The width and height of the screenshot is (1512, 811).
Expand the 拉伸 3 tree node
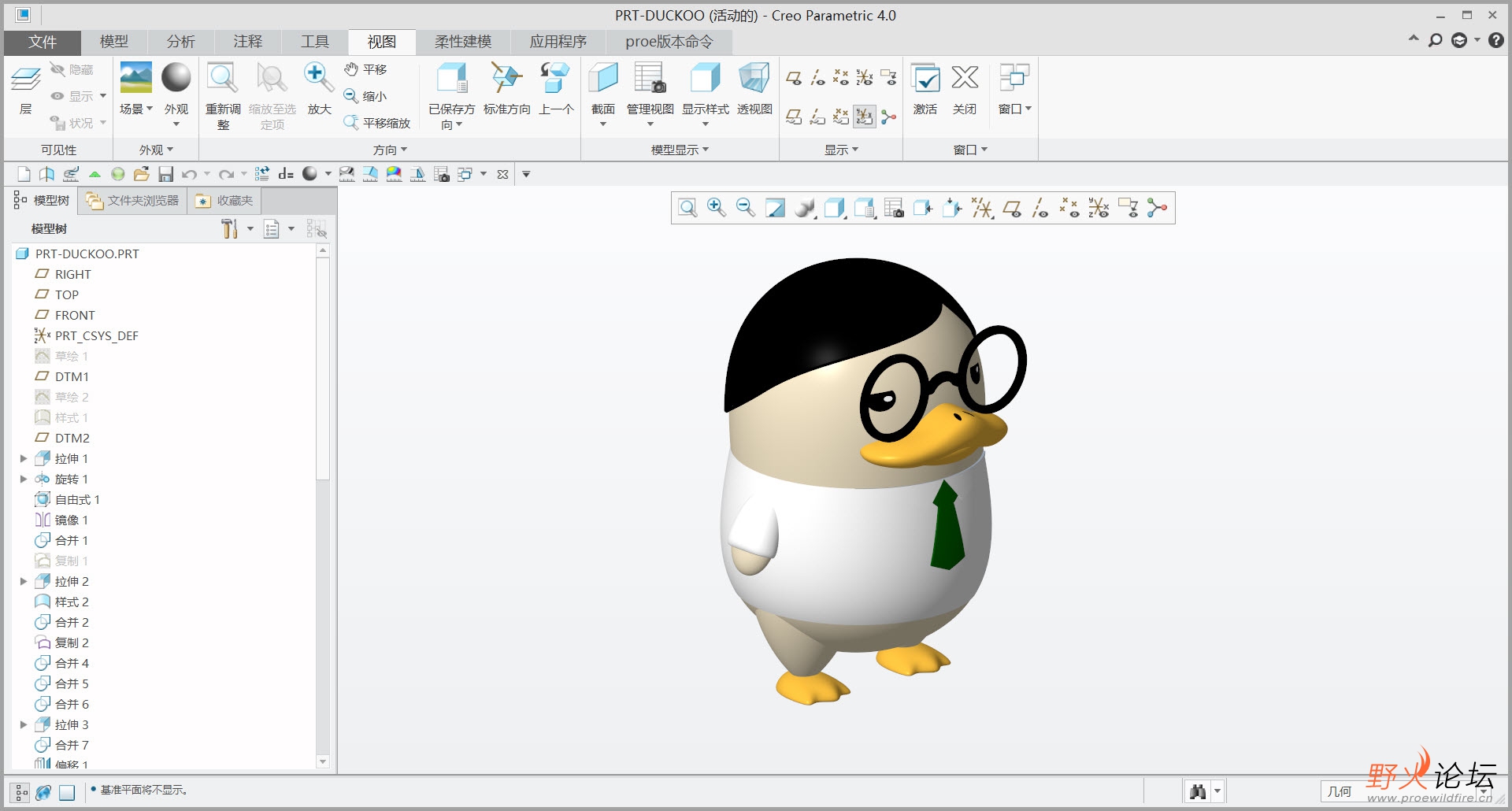[x=24, y=724]
